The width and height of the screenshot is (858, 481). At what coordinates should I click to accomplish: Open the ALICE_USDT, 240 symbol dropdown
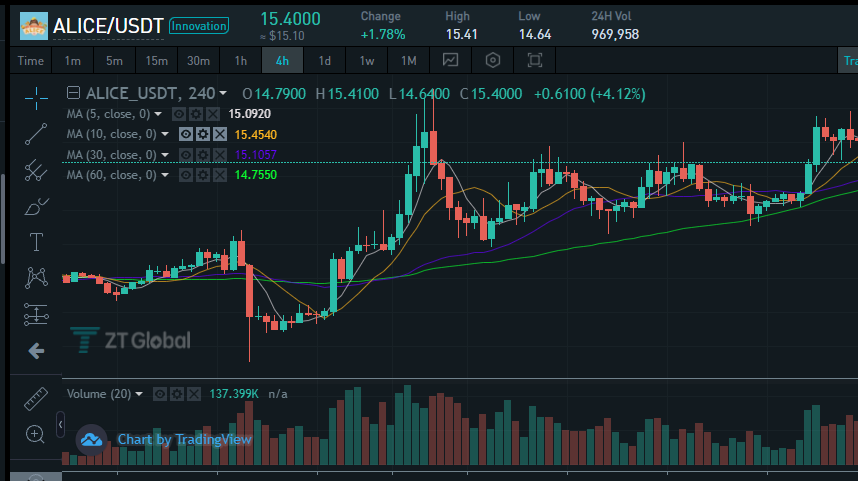[x=223, y=93]
